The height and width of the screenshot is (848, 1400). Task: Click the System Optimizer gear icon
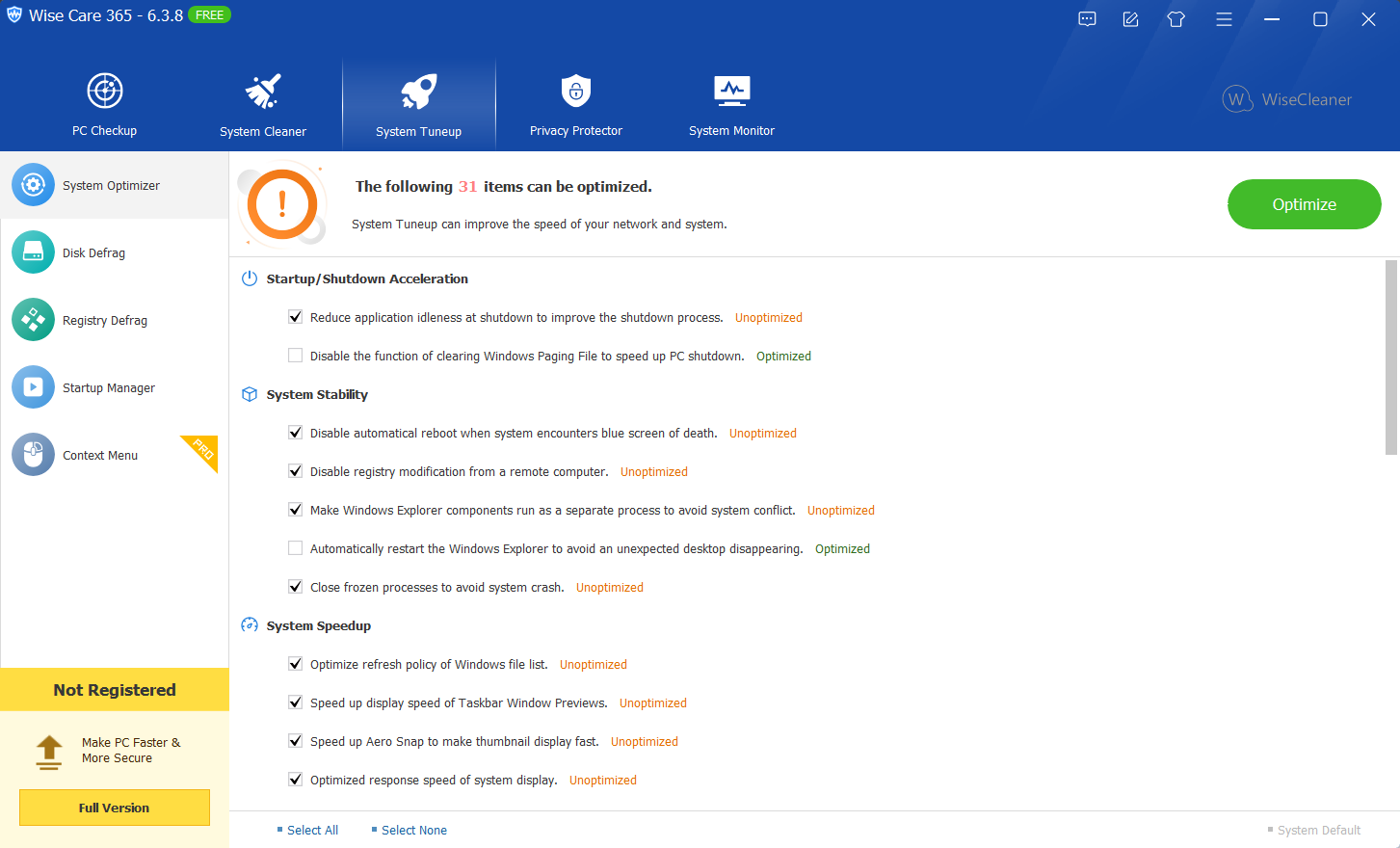click(33, 185)
